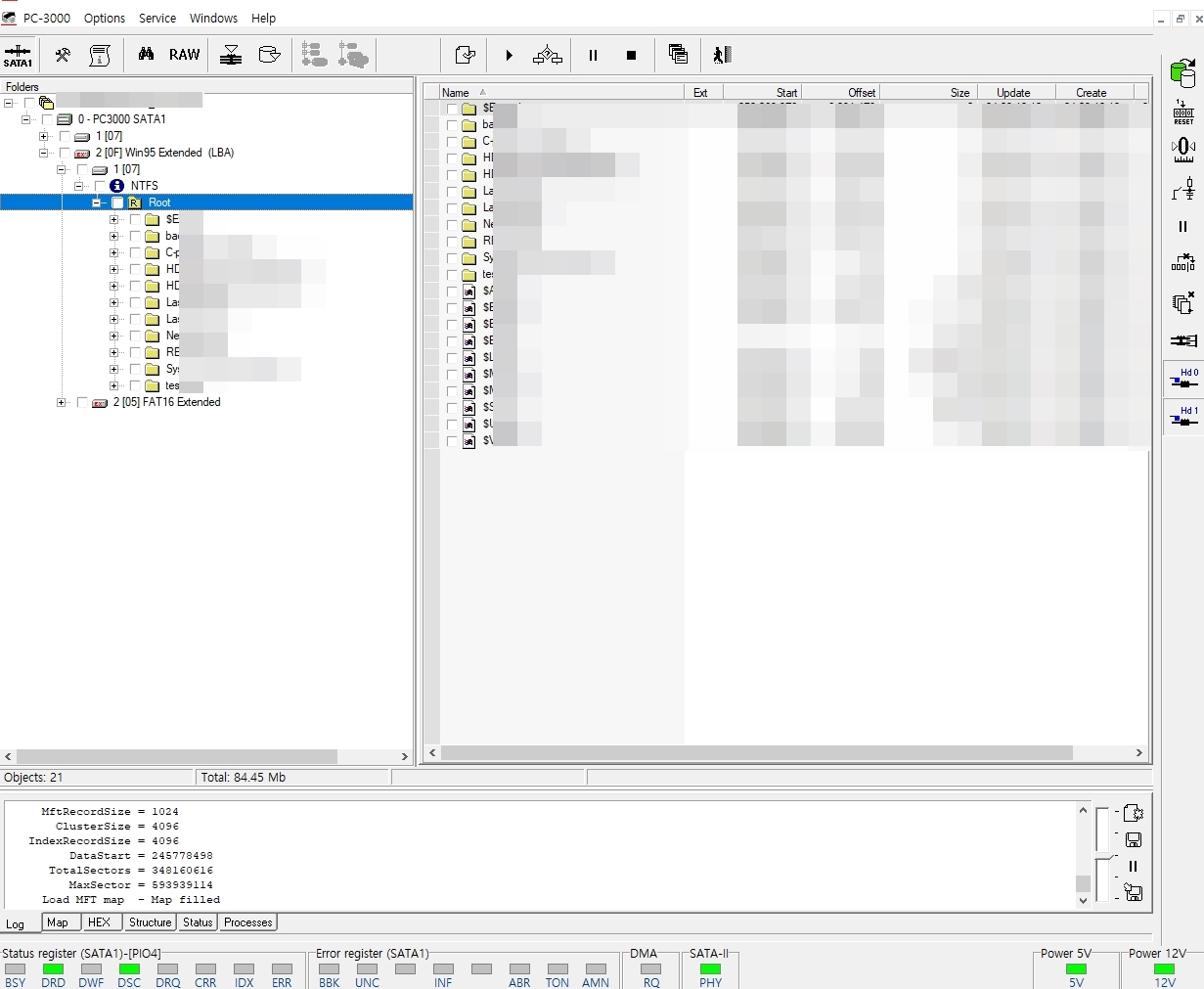Tick the NTFS node checkbox
The height and width of the screenshot is (989, 1204).
(x=100, y=186)
